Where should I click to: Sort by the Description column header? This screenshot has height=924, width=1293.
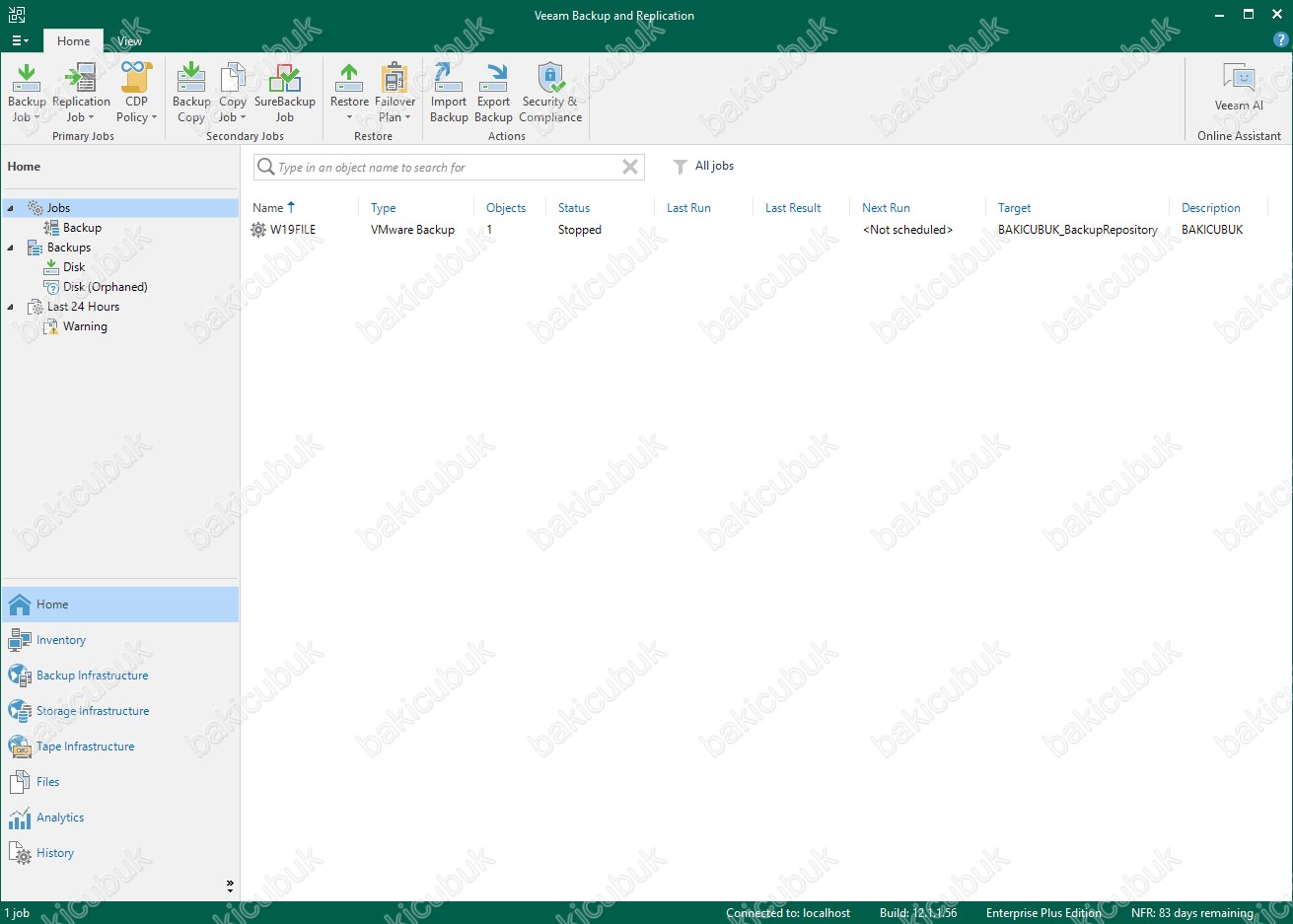coord(1211,208)
